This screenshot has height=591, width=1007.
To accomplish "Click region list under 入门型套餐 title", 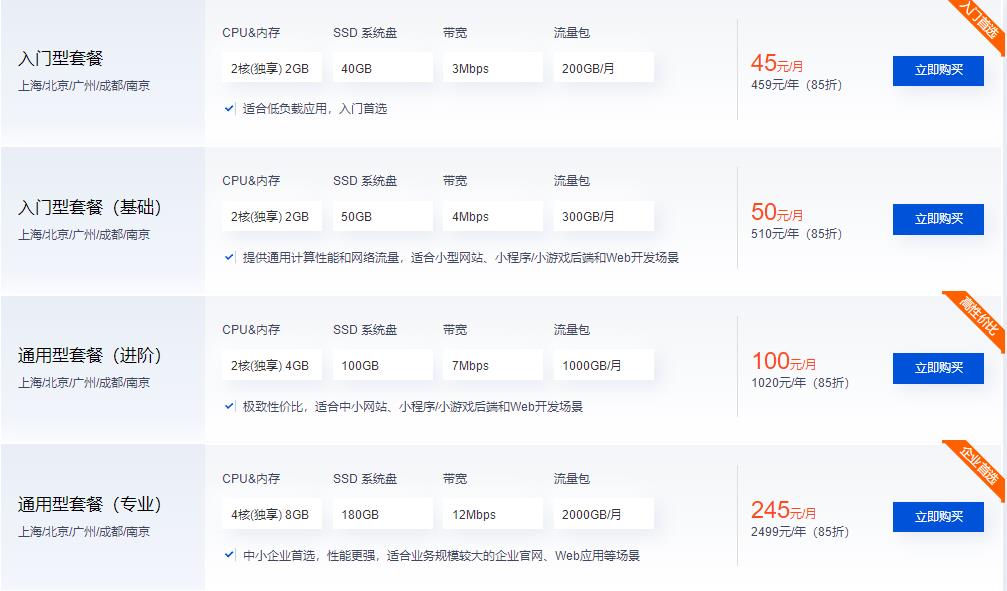I will pyautogui.click(x=83, y=85).
